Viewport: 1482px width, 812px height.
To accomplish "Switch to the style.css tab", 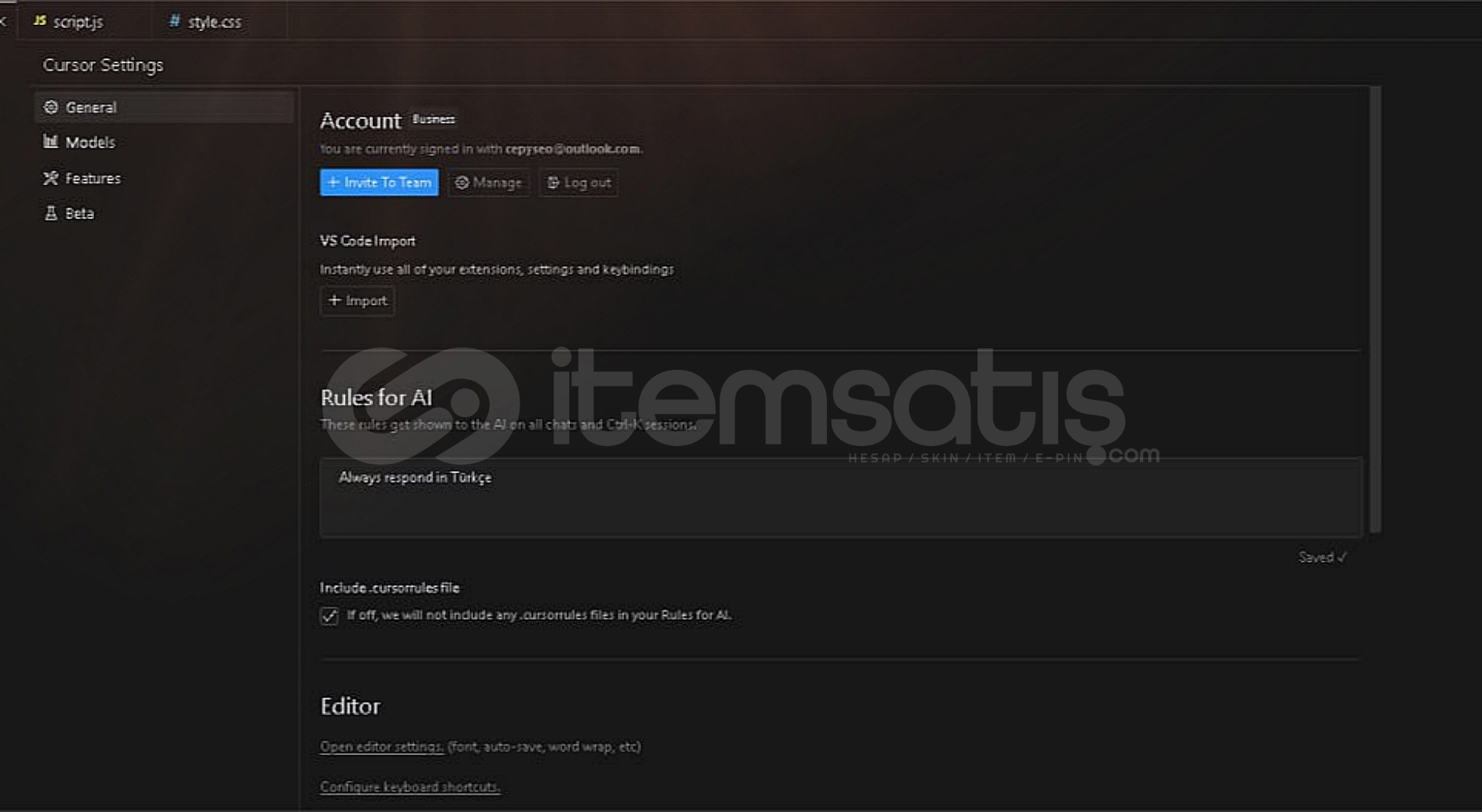I will (x=214, y=22).
